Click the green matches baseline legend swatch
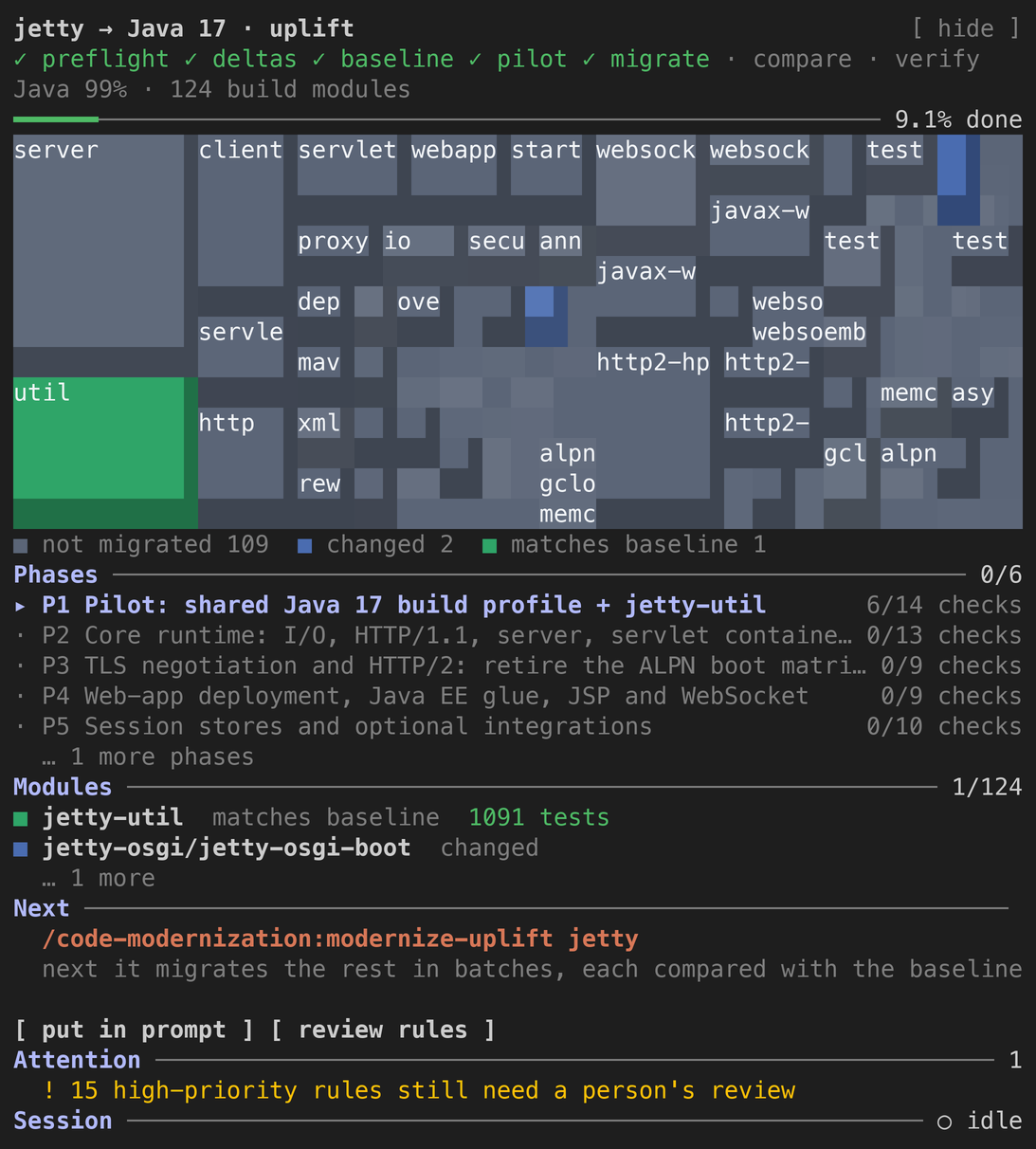1036x1149 pixels. tap(489, 545)
